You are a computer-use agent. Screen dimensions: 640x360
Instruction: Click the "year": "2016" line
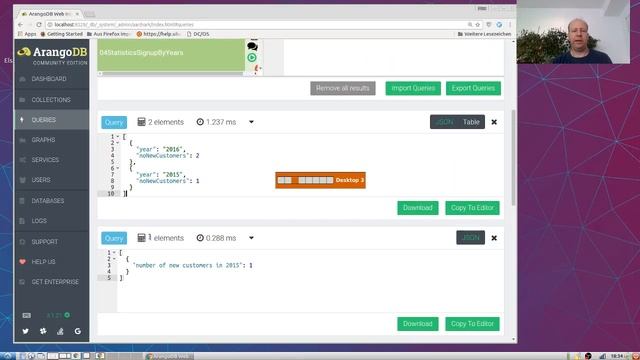tap(161, 149)
